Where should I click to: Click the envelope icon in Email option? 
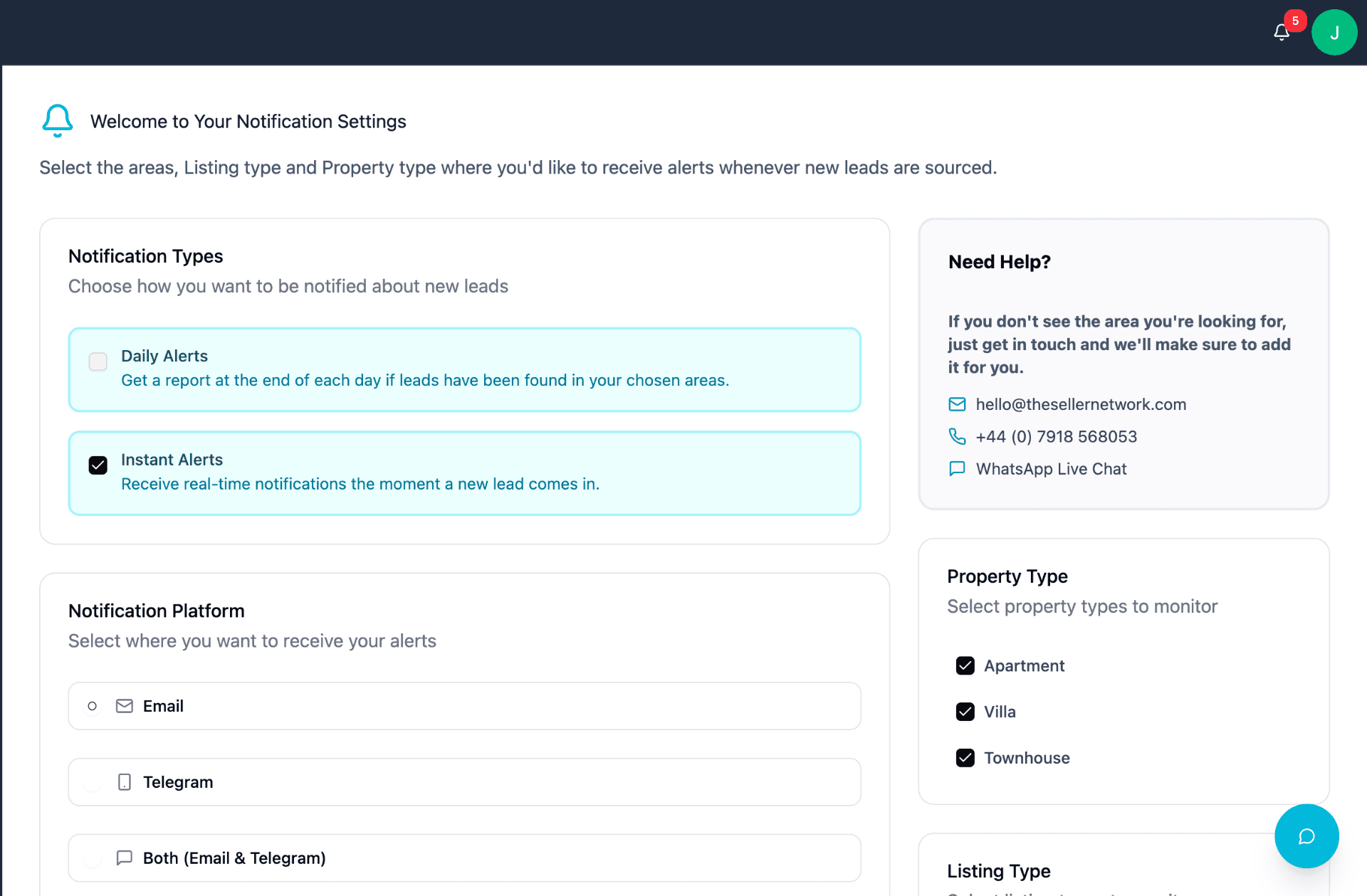(125, 706)
